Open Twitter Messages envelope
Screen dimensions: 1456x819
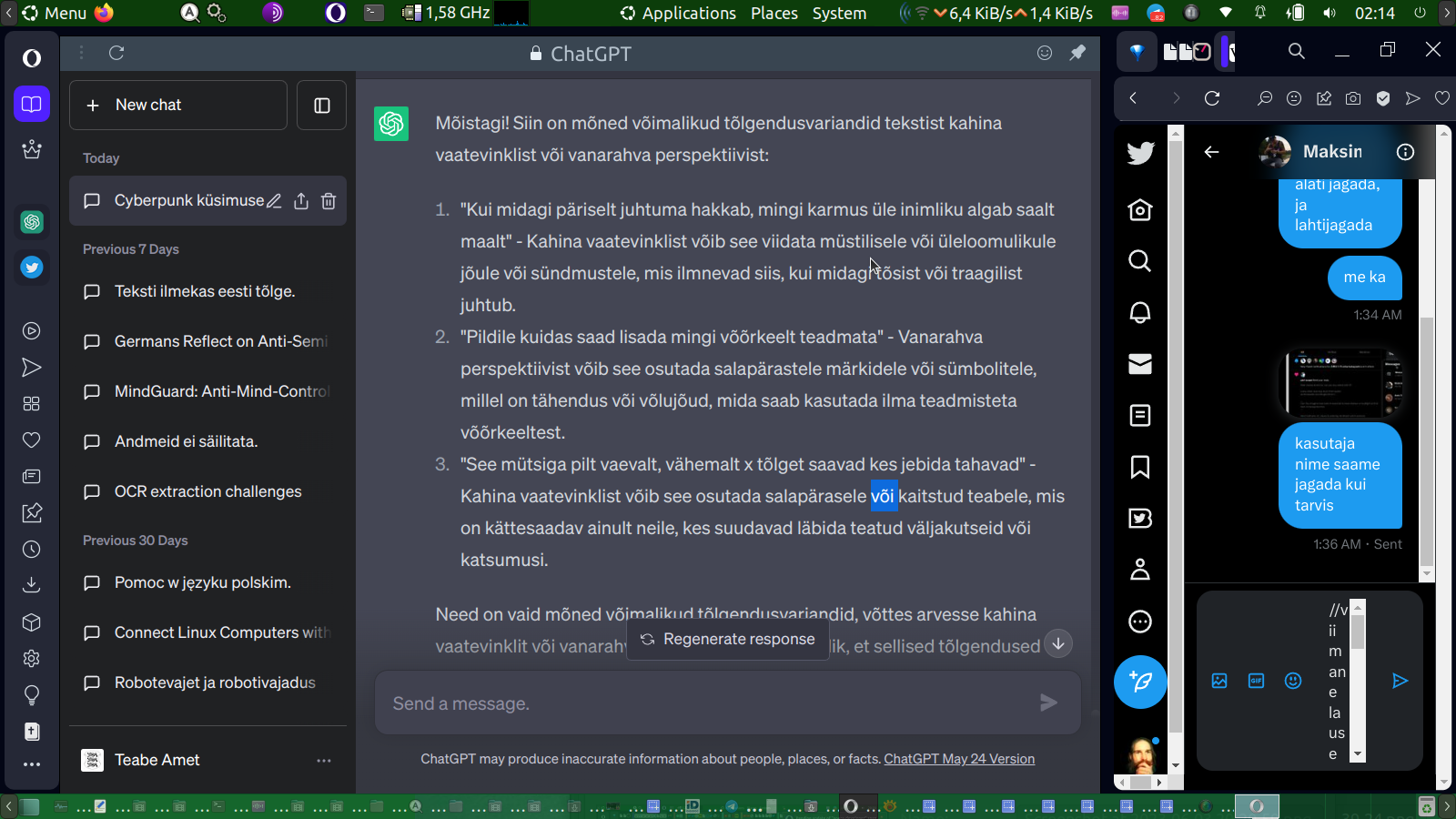click(x=1140, y=364)
